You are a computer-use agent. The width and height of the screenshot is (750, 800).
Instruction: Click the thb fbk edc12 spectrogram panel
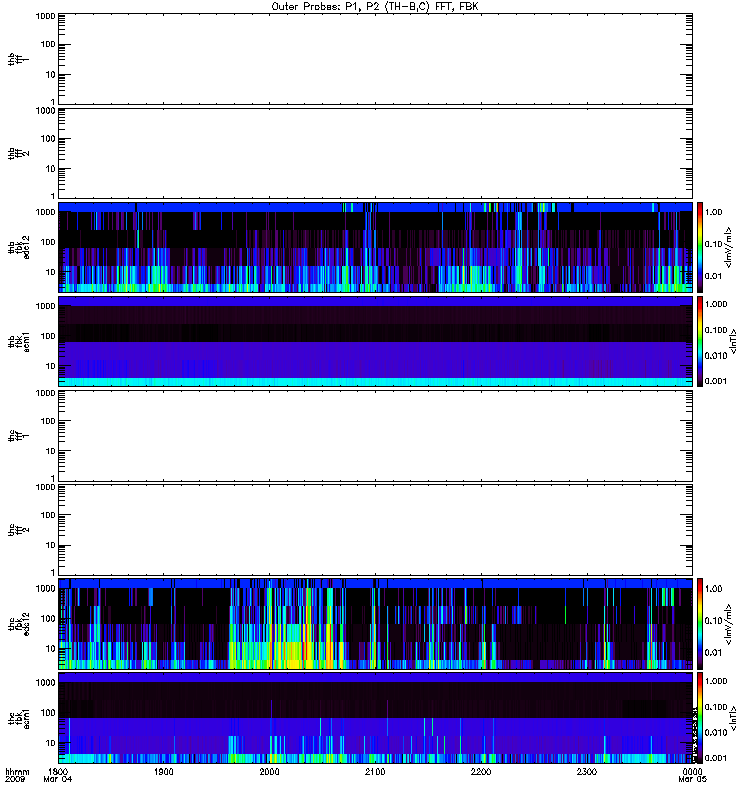375,247
